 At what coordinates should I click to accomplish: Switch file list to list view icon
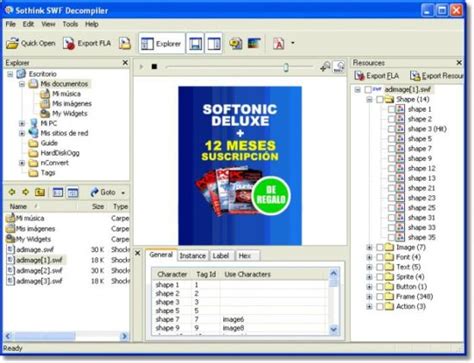click(x=58, y=192)
